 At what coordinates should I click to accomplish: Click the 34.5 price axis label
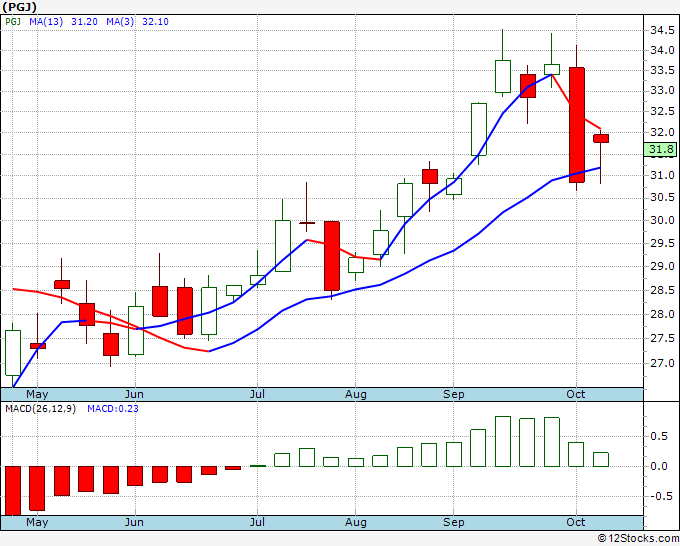662,30
